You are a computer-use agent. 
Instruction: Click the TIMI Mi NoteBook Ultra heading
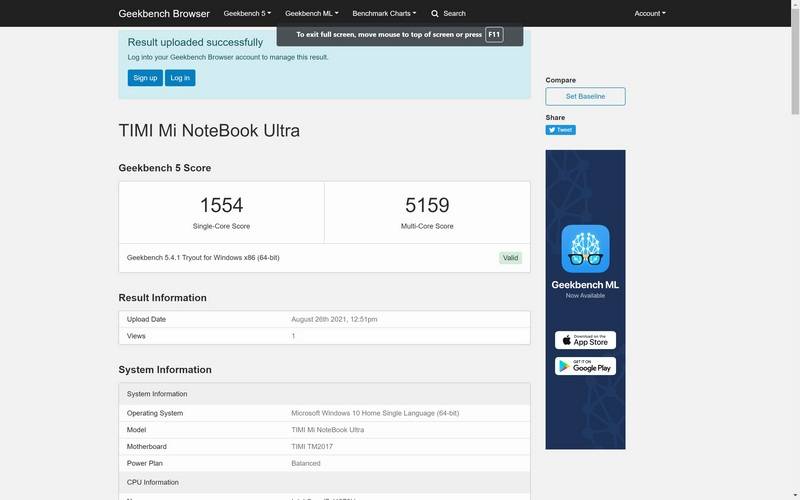(209, 131)
